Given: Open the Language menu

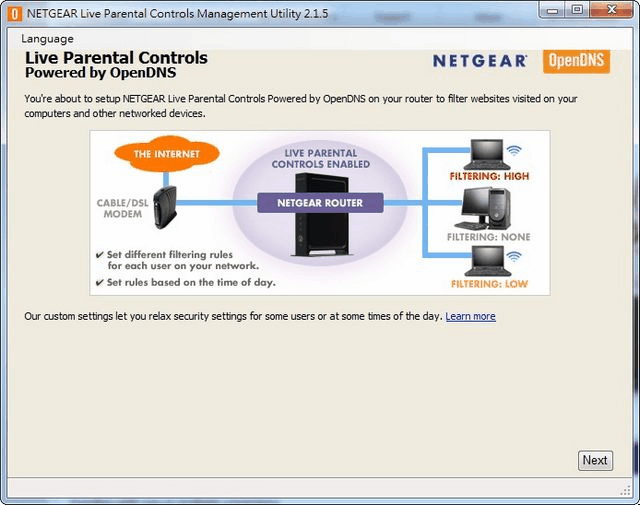Looking at the screenshot, I should tap(47, 39).
